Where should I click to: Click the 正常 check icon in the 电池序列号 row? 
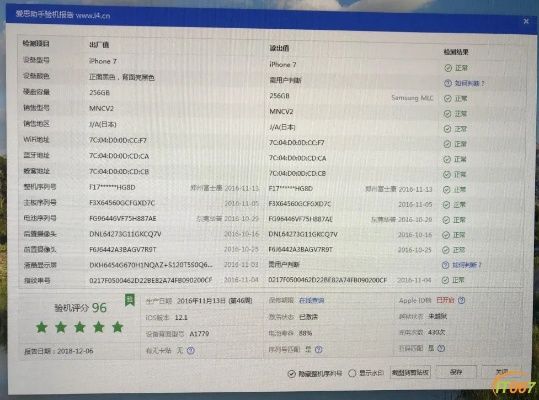click(446, 220)
